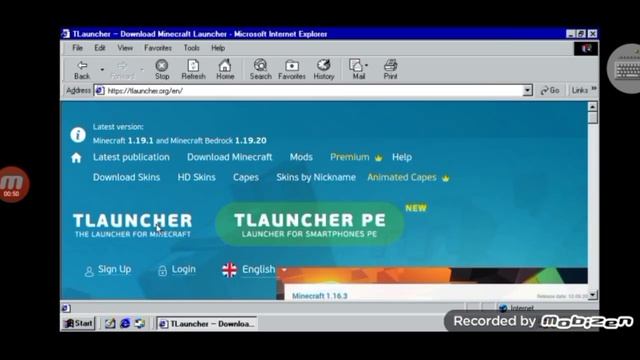Click the Minecraft 1.16.3 article title

(320, 296)
